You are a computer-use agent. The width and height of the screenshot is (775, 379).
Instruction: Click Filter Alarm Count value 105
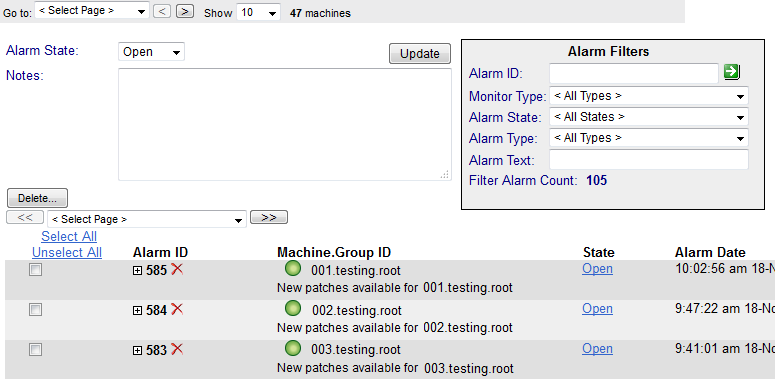coord(597,180)
